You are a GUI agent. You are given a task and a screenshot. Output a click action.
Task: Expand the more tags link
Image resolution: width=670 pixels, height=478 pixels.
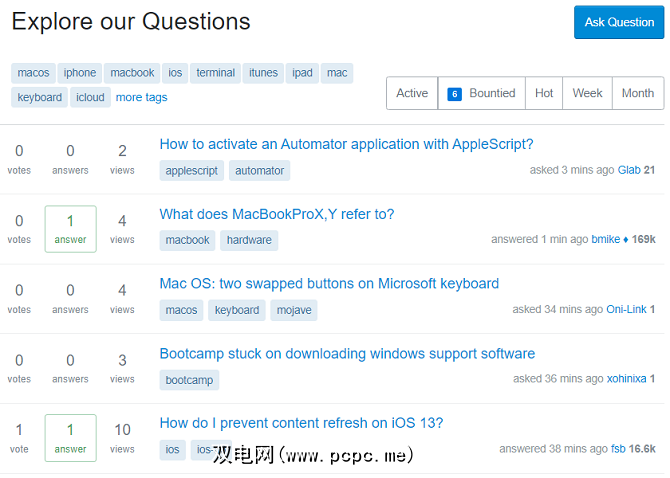coord(141,98)
